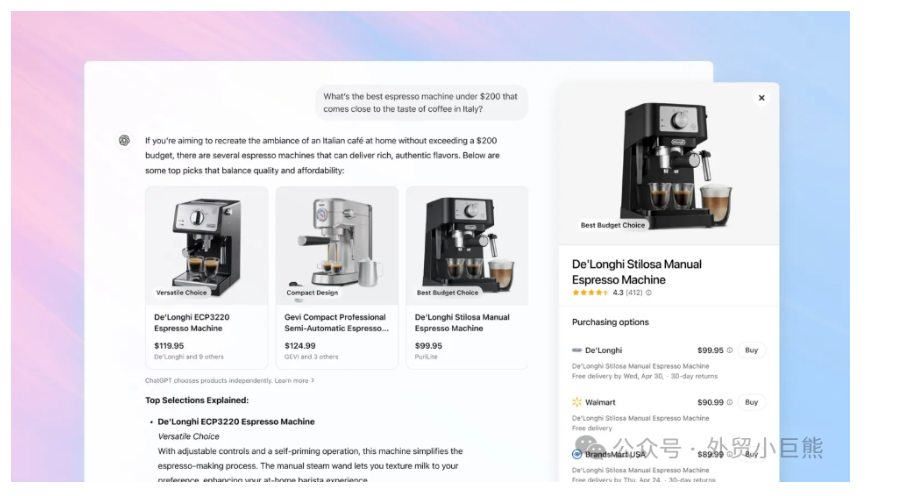Buy from De'Longhi at $99.95
Image resolution: width=923 pixels, height=496 pixels.
pos(751,350)
